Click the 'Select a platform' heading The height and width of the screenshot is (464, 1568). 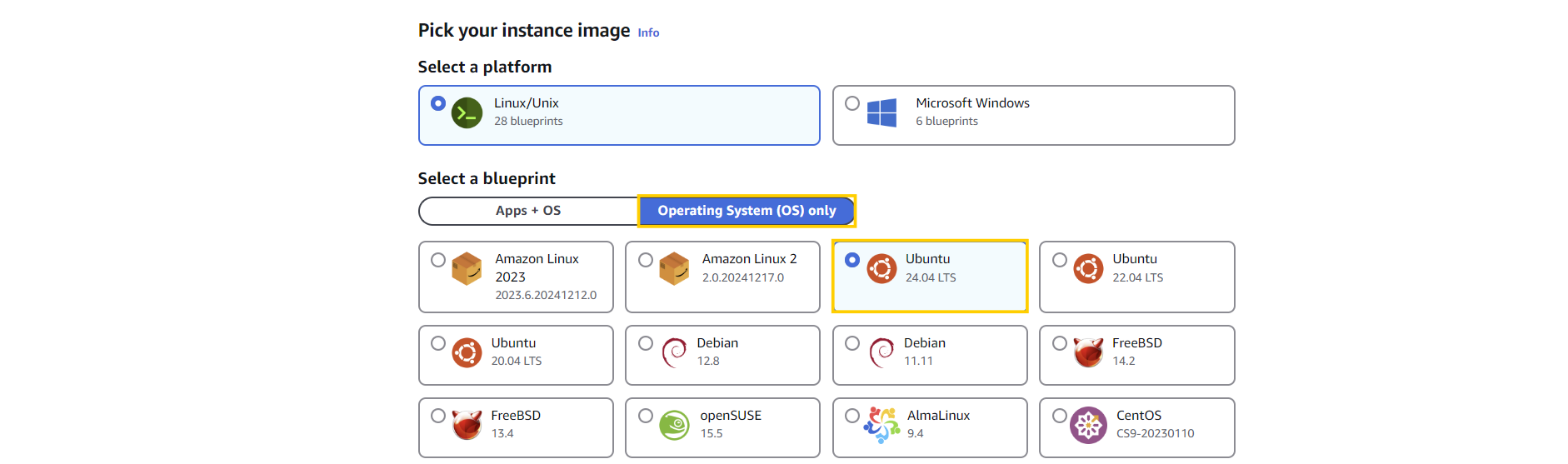click(485, 67)
